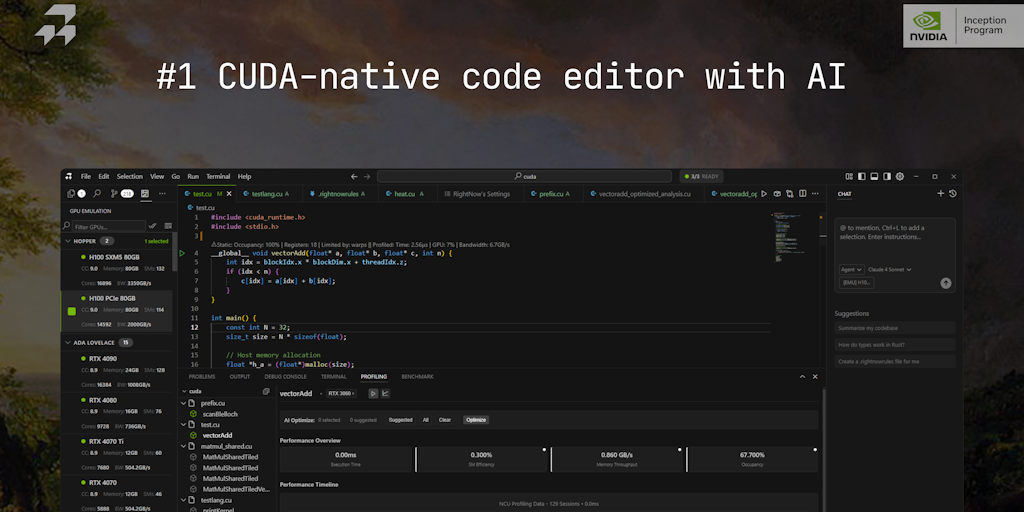Click the Optimize button in AI Optimize bar
This screenshot has height=512, width=1024.
point(476,420)
